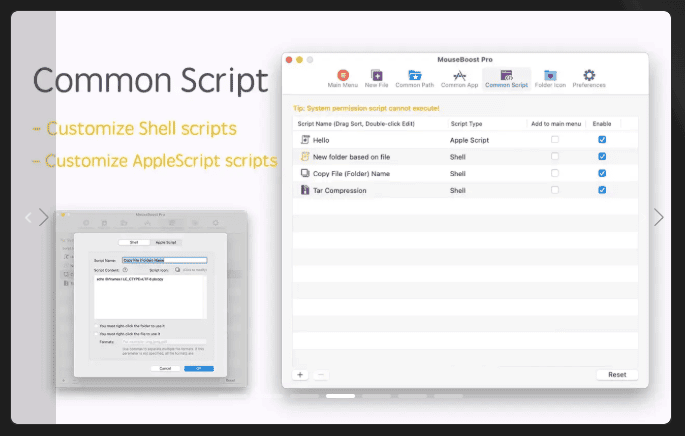The height and width of the screenshot is (436, 685).
Task: Uncheck Enable for Tar Compression
Action: click(602, 190)
